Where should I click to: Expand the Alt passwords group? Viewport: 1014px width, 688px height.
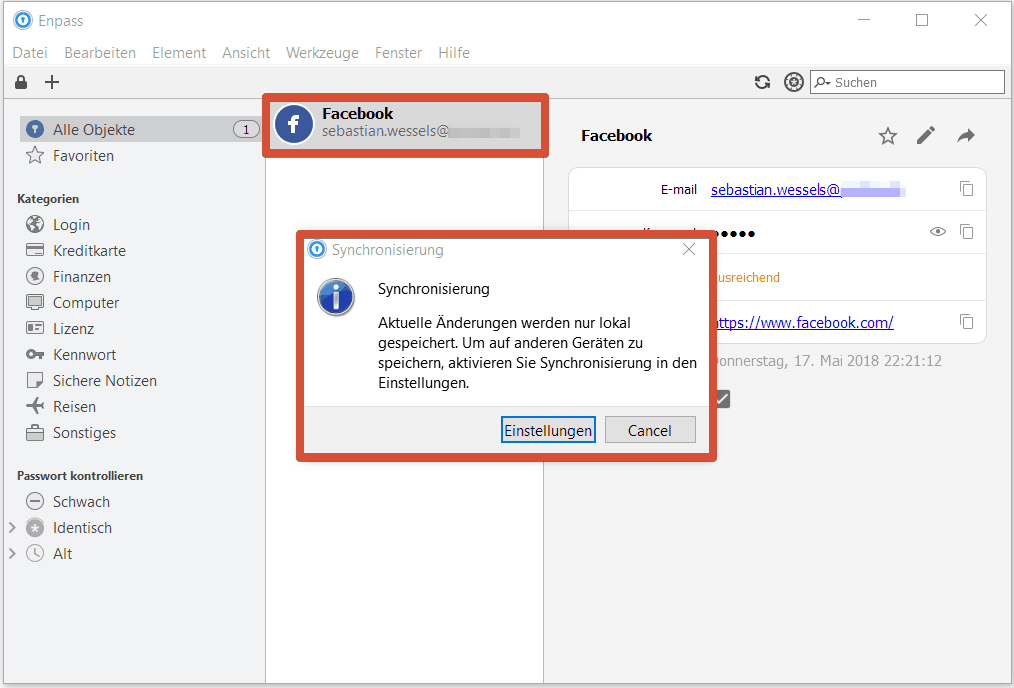12,554
